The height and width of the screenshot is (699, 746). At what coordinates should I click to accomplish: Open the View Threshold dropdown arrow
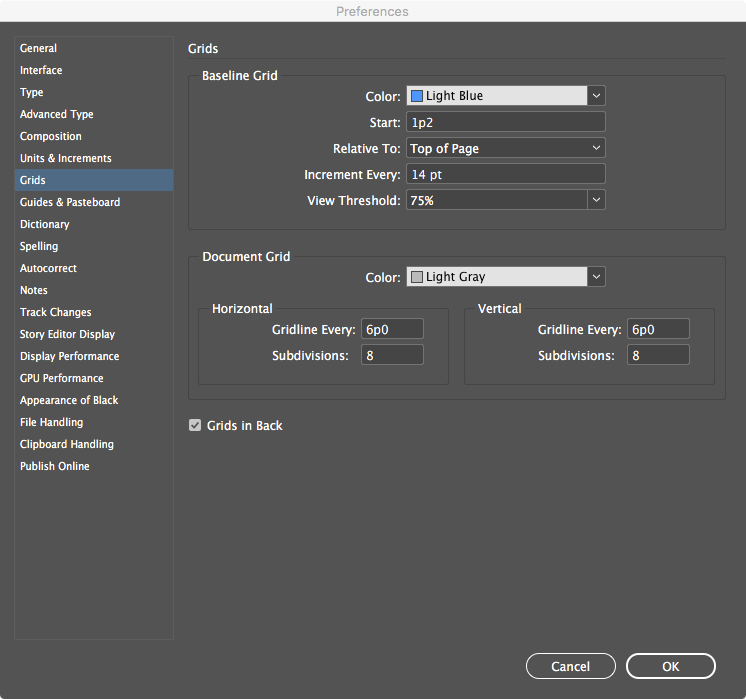[x=596, y=200]
